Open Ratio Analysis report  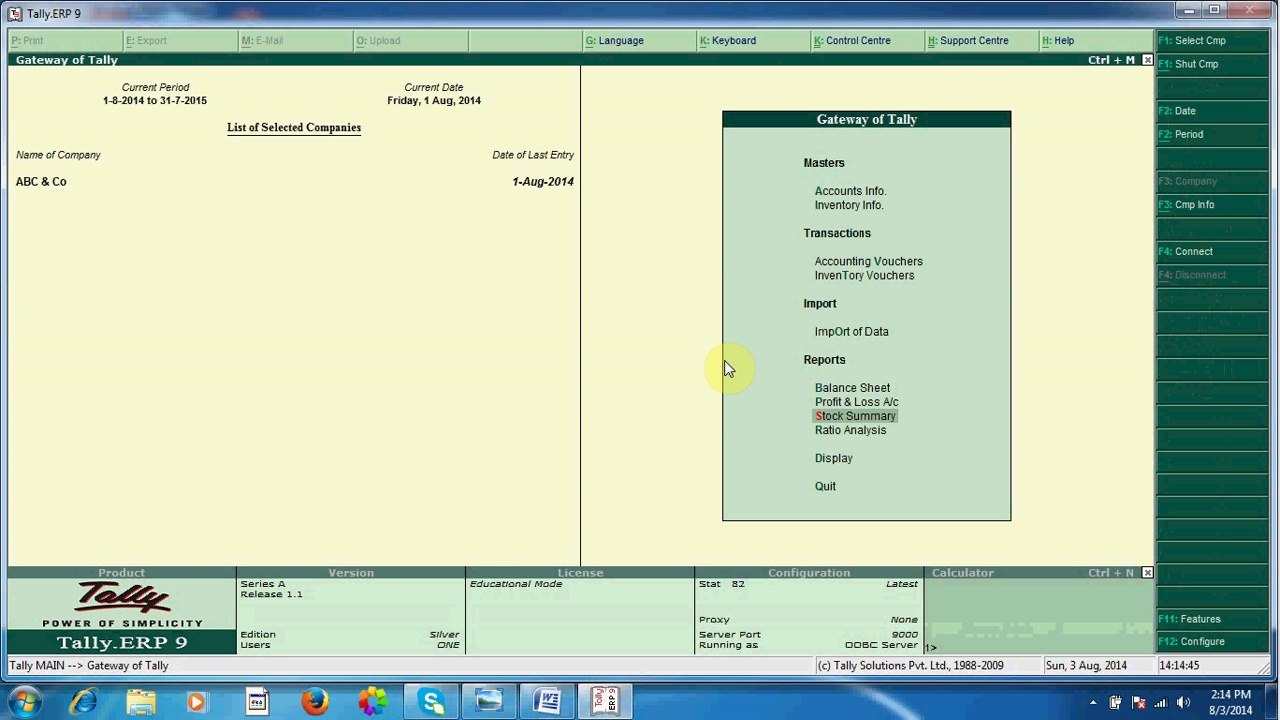850,430
